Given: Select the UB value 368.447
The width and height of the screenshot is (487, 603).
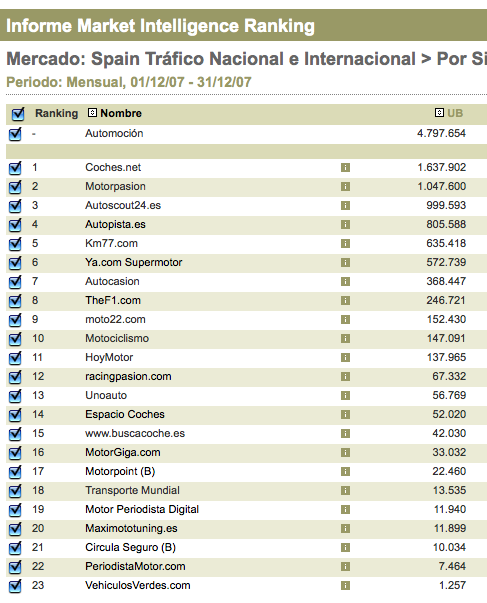Looking at the screenshot, I should 446,281.
